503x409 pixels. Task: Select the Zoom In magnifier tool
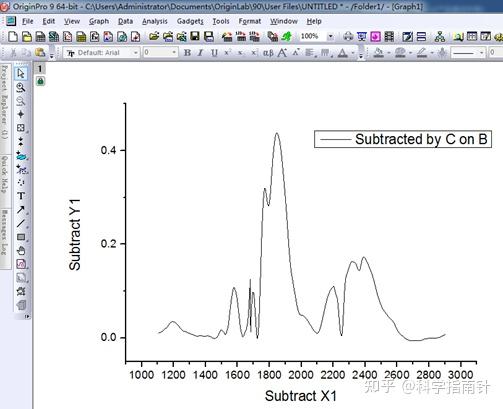coord(21,87)
